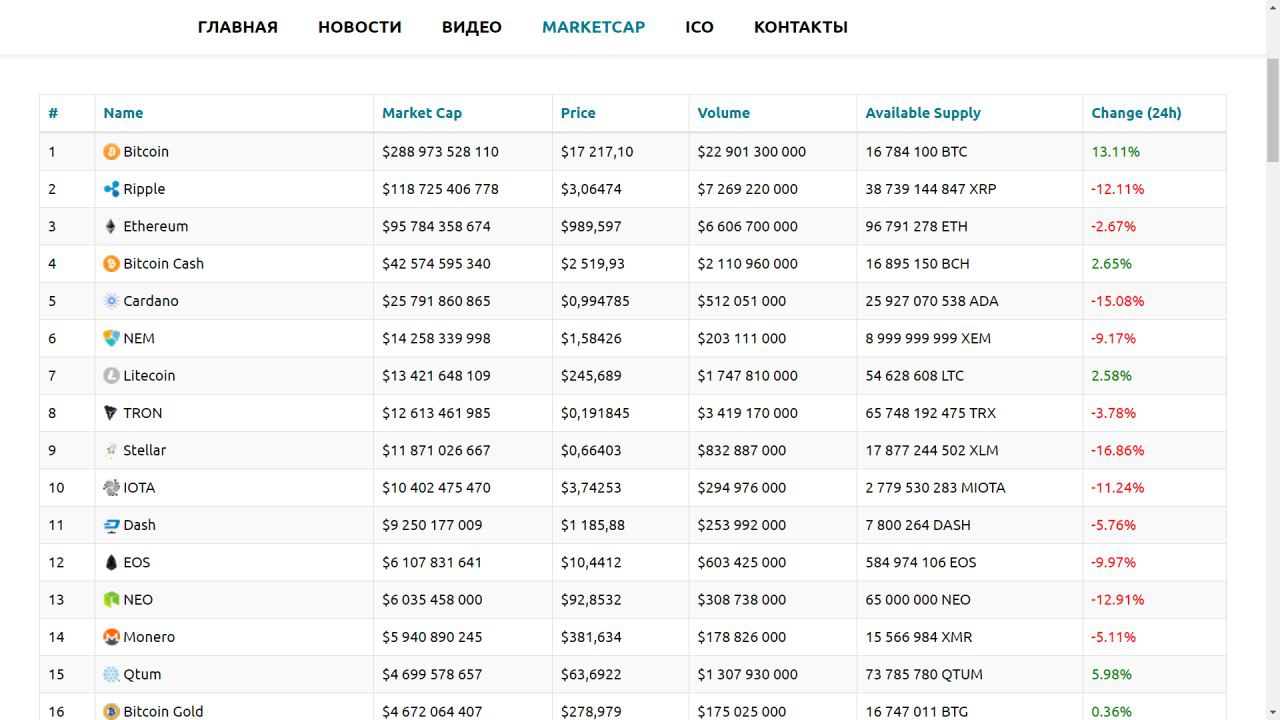Image resolution: width=1280 pixels, height=720 pixels.
Task: Click the 0.36% change value
Action: point(1112,712)
